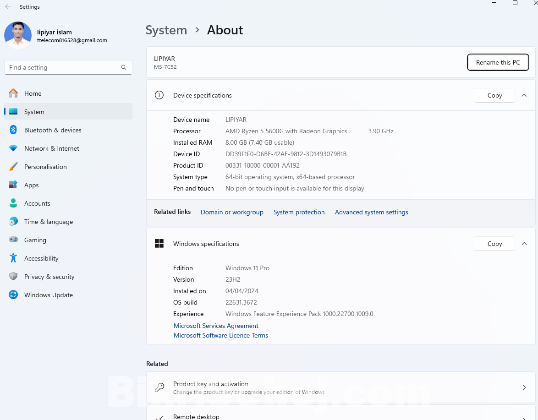This screenshot has width=538, height=420.
Task: Click the device specifications info icon
Action: [159, 95]
